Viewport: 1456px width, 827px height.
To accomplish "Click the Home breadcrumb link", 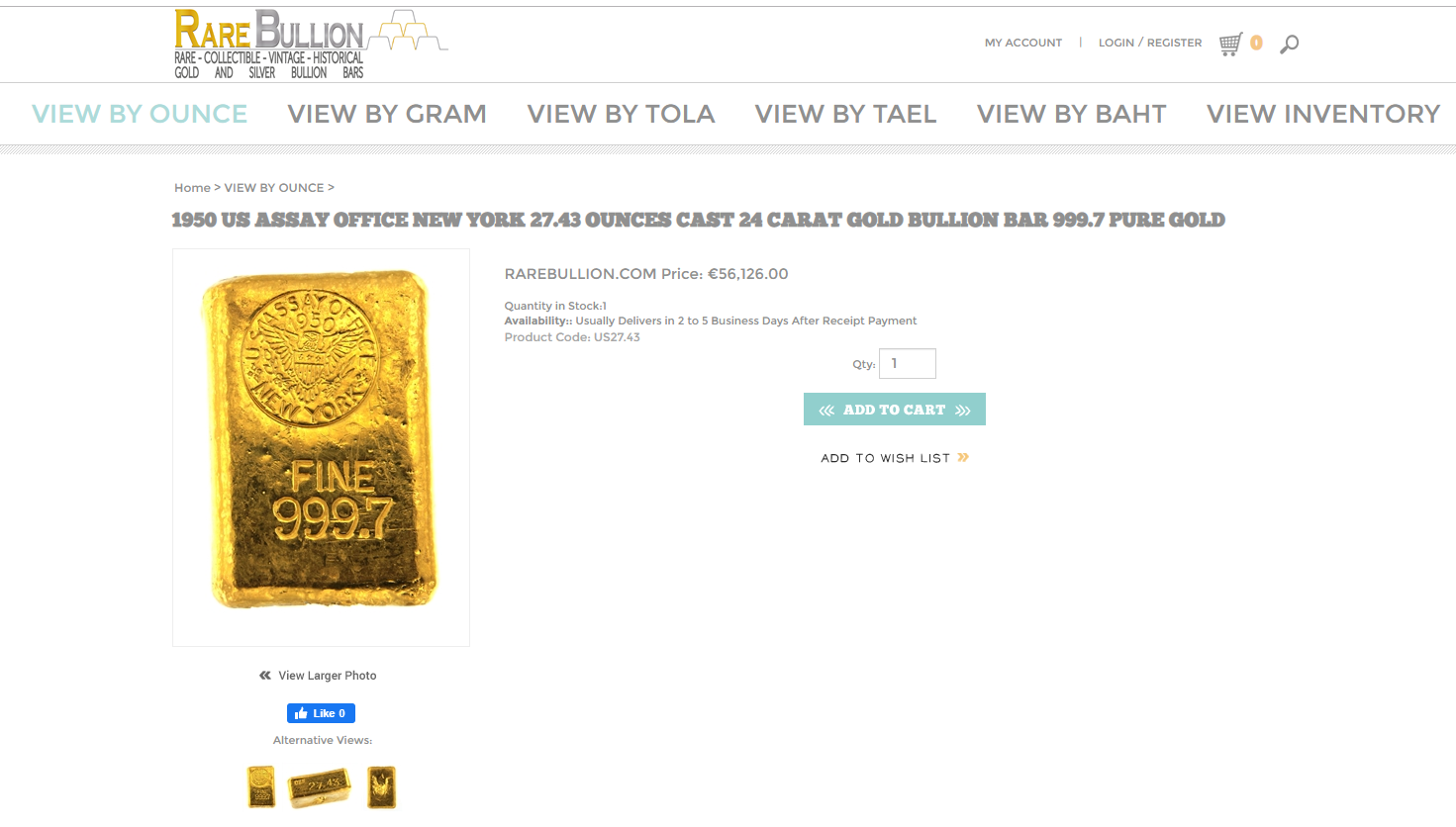I will [x=192, y=188].
